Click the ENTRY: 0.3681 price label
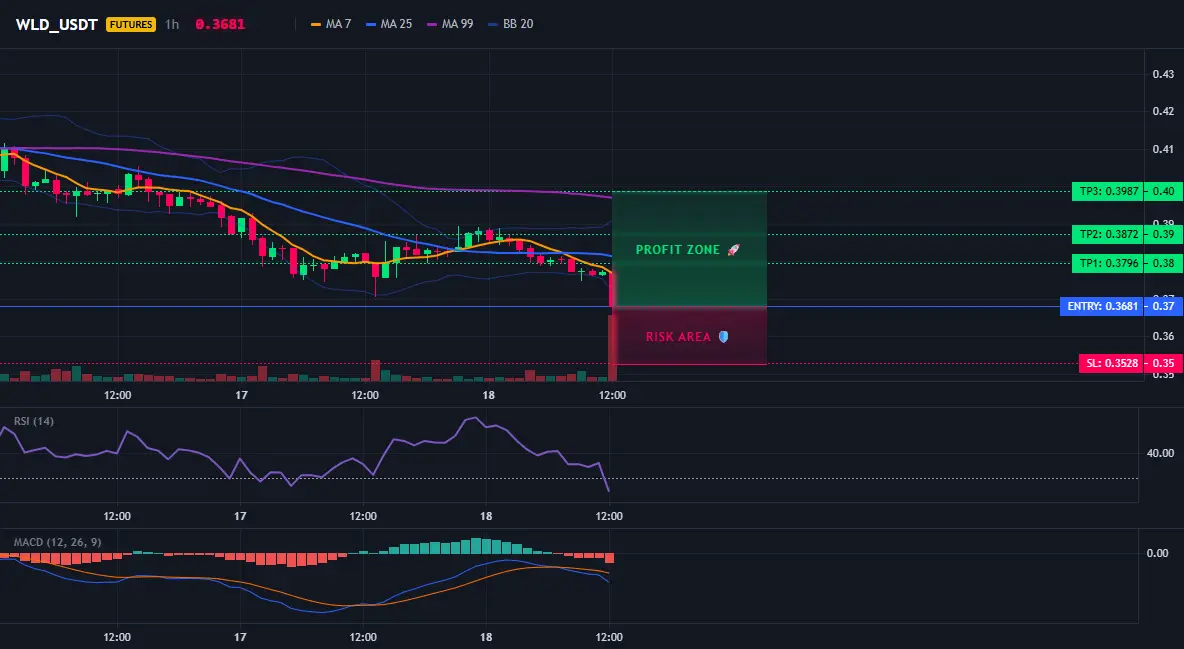1184x649 pixels. click(x=1101, y=306)
